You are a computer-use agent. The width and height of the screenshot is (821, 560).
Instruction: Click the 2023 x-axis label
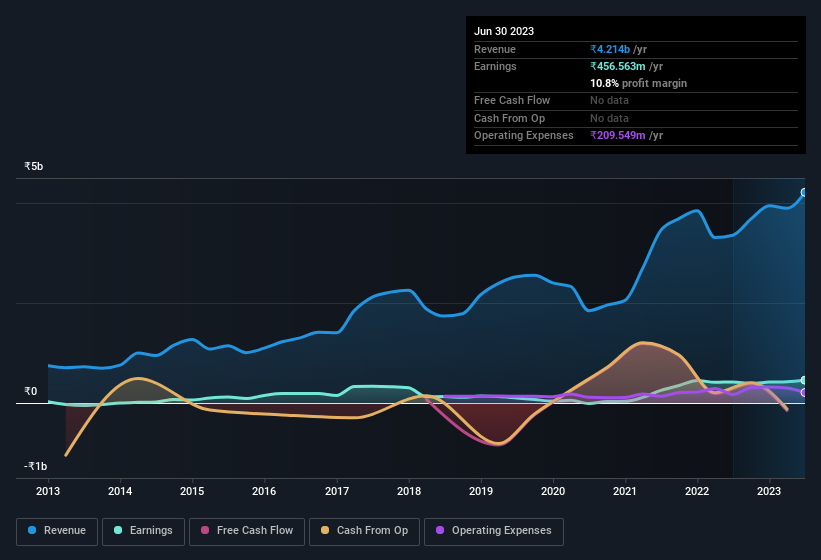(769, 491)
